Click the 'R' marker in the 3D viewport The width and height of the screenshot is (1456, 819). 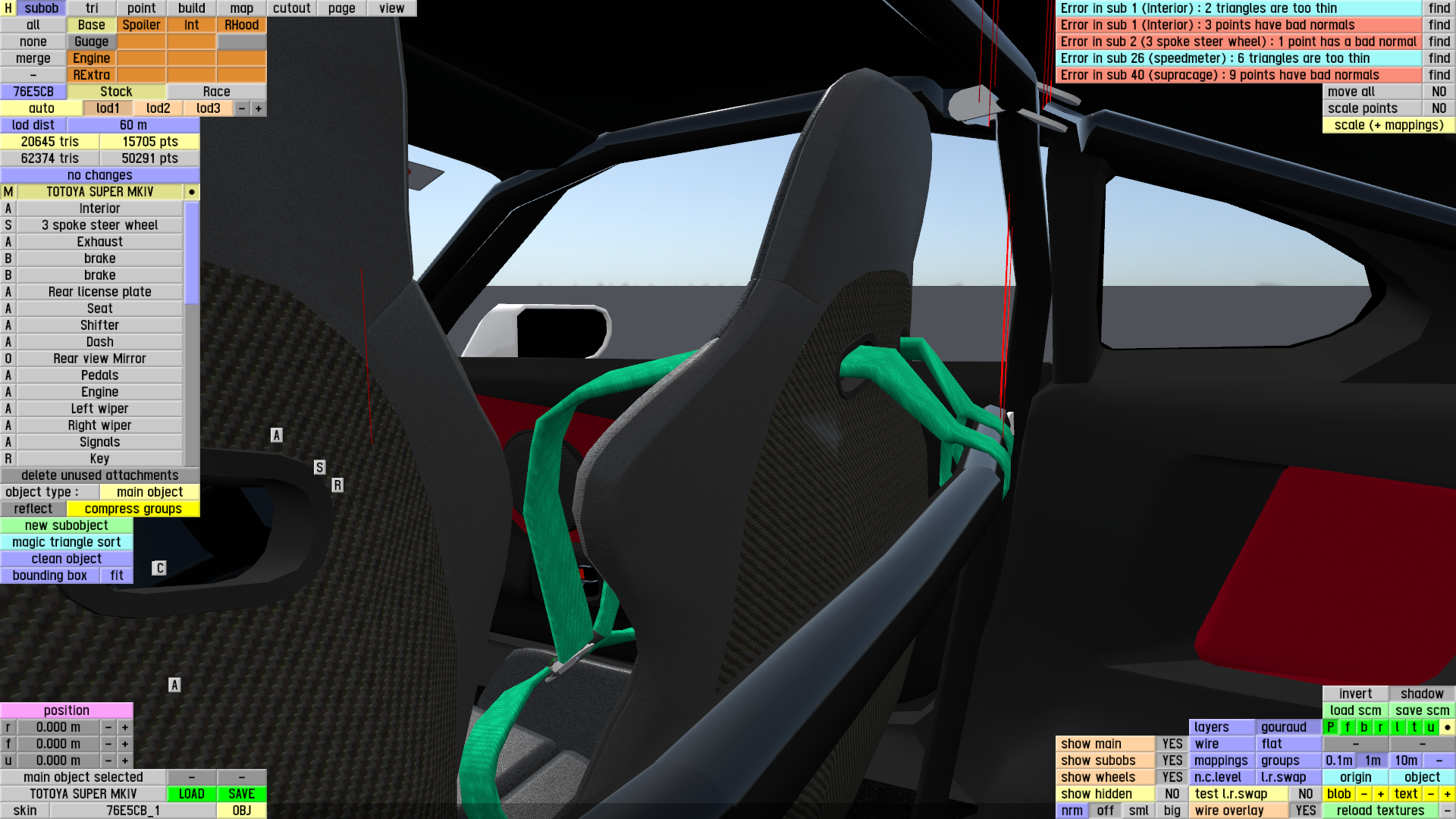pos(337,485)
